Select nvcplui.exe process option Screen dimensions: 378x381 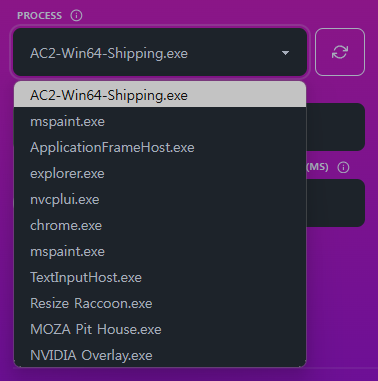click(x=160, y=199)
